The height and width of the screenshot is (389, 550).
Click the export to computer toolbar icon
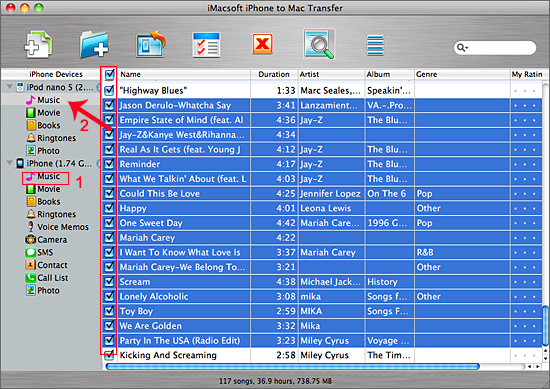click(150, 44)
